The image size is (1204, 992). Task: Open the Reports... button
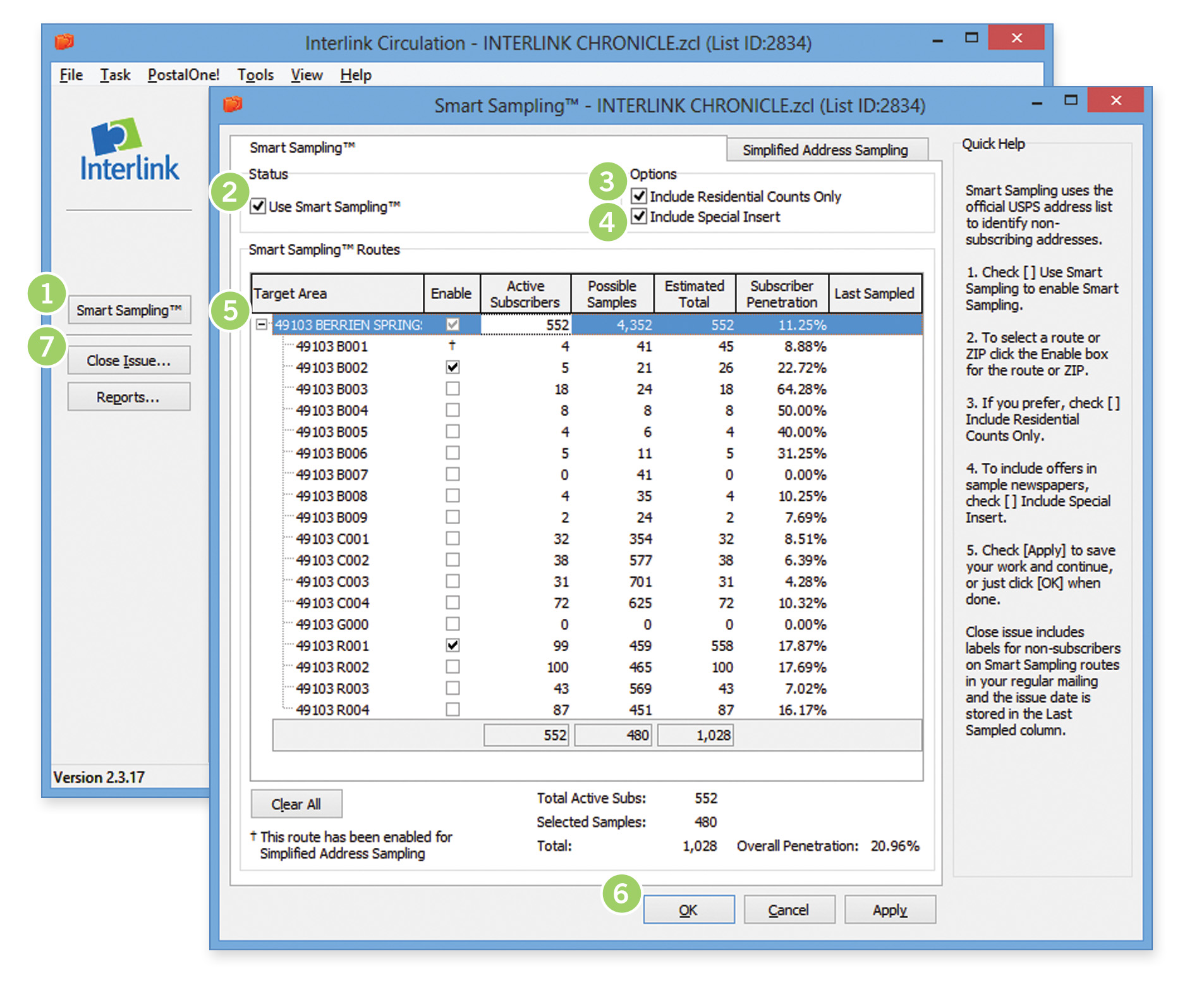pyautogui.click(x=129, y=397)
